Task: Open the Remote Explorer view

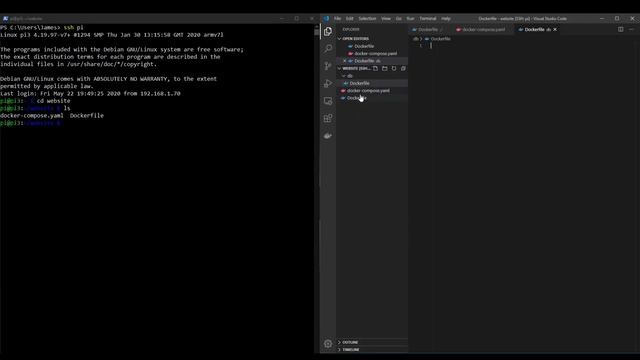Action: [x=328, y=101]
